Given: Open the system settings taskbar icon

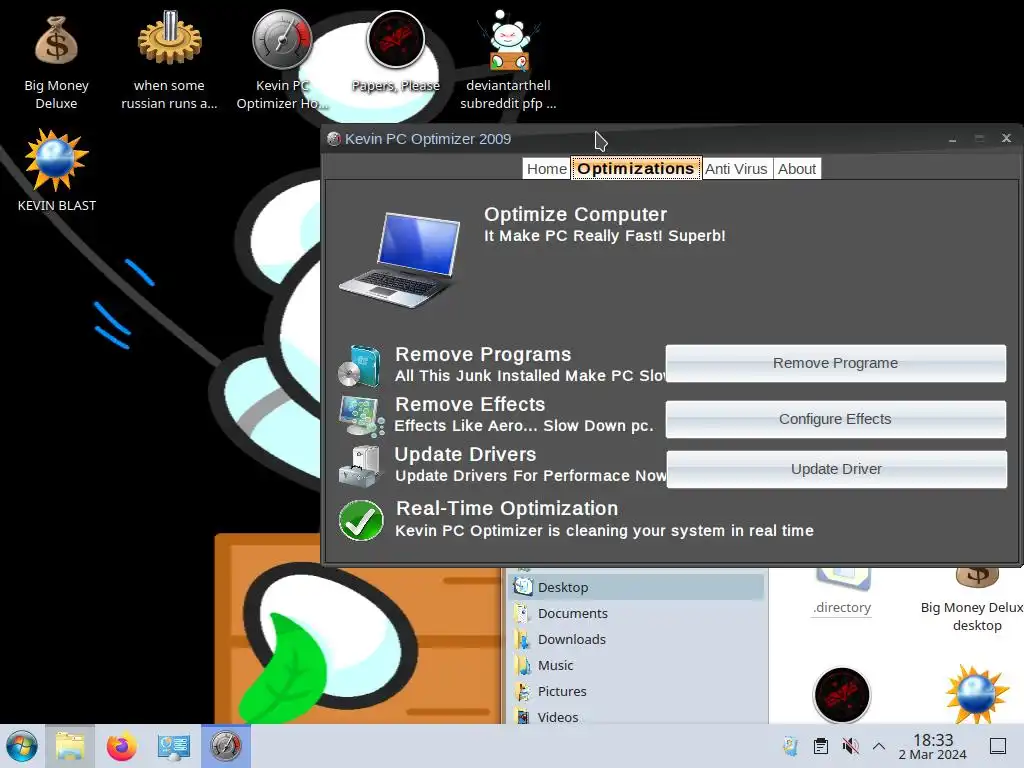Looking at the screenshot, I should 174,747.
